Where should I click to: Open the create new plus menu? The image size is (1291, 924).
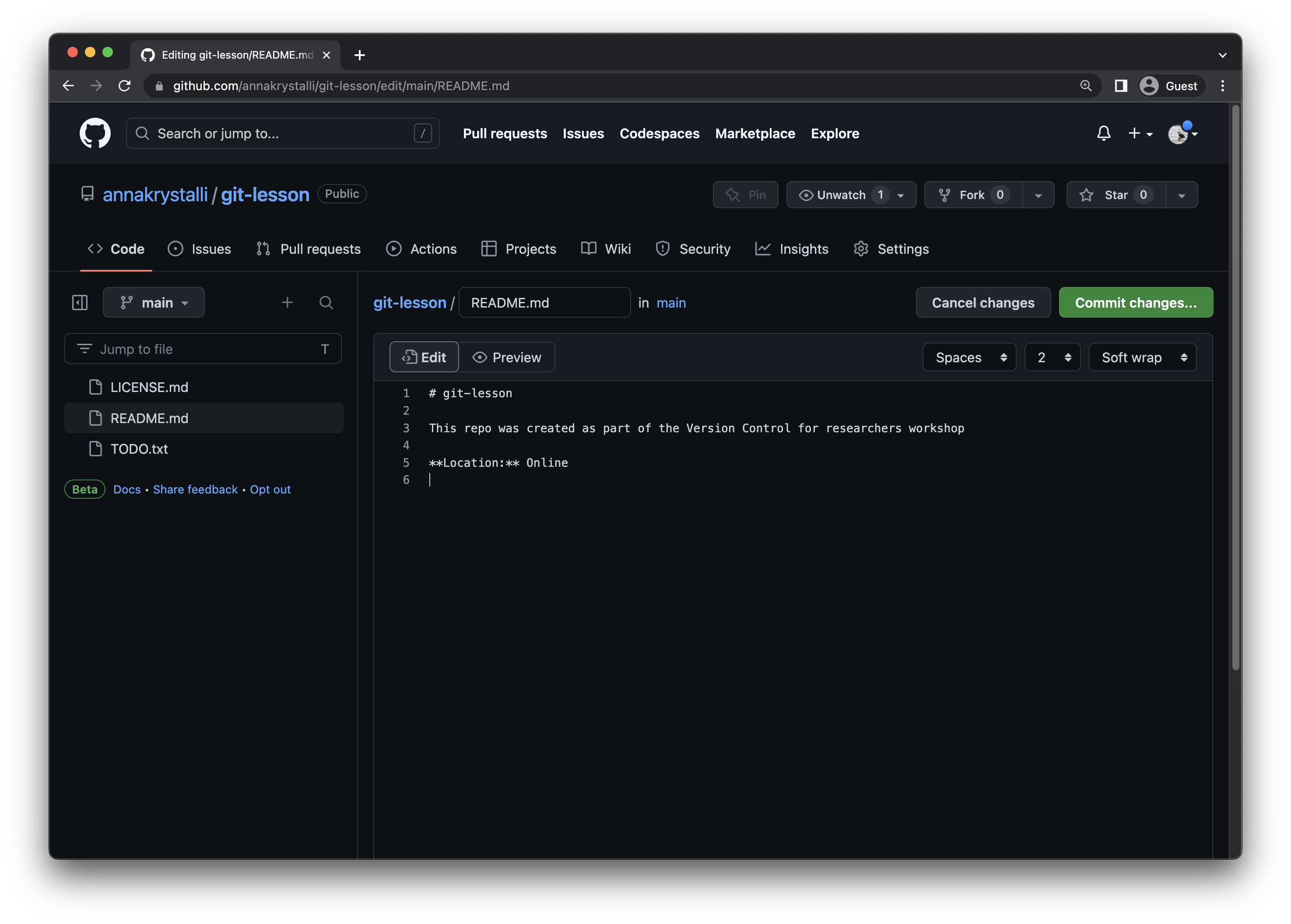click(x=1140, y=133)
